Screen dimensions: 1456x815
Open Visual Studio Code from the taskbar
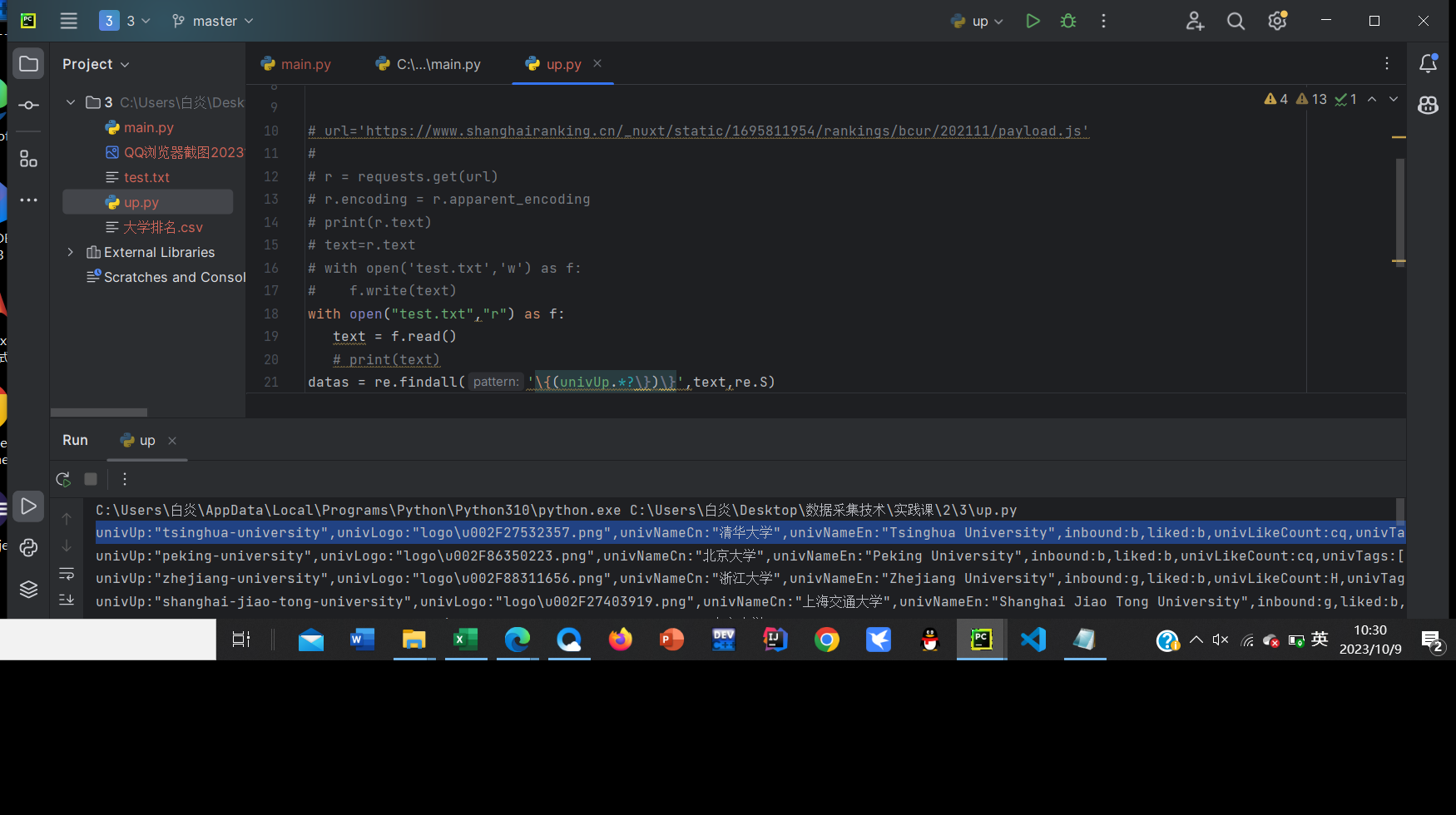1033,640
